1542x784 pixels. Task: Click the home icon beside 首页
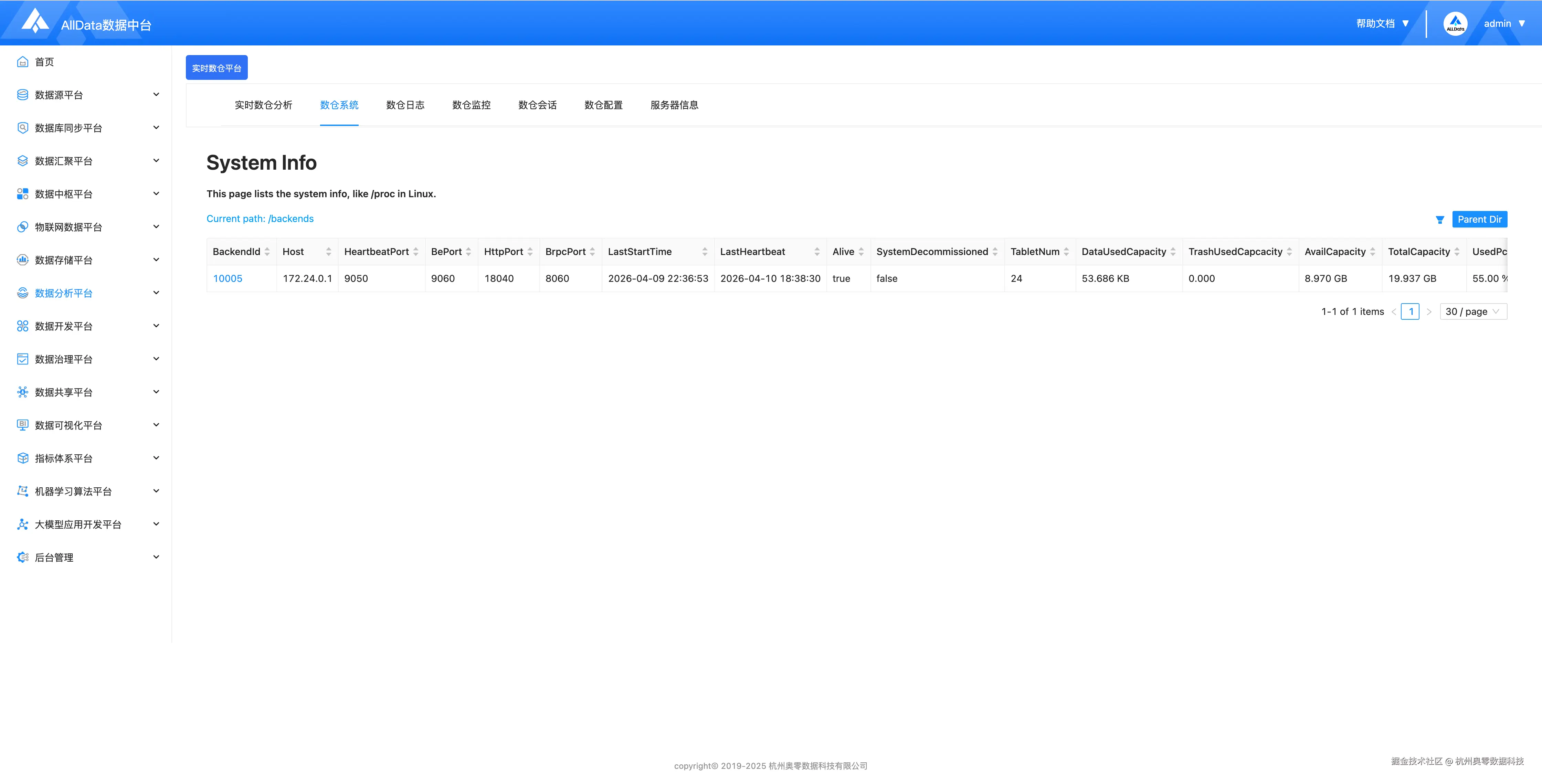(x=23, y=62)
